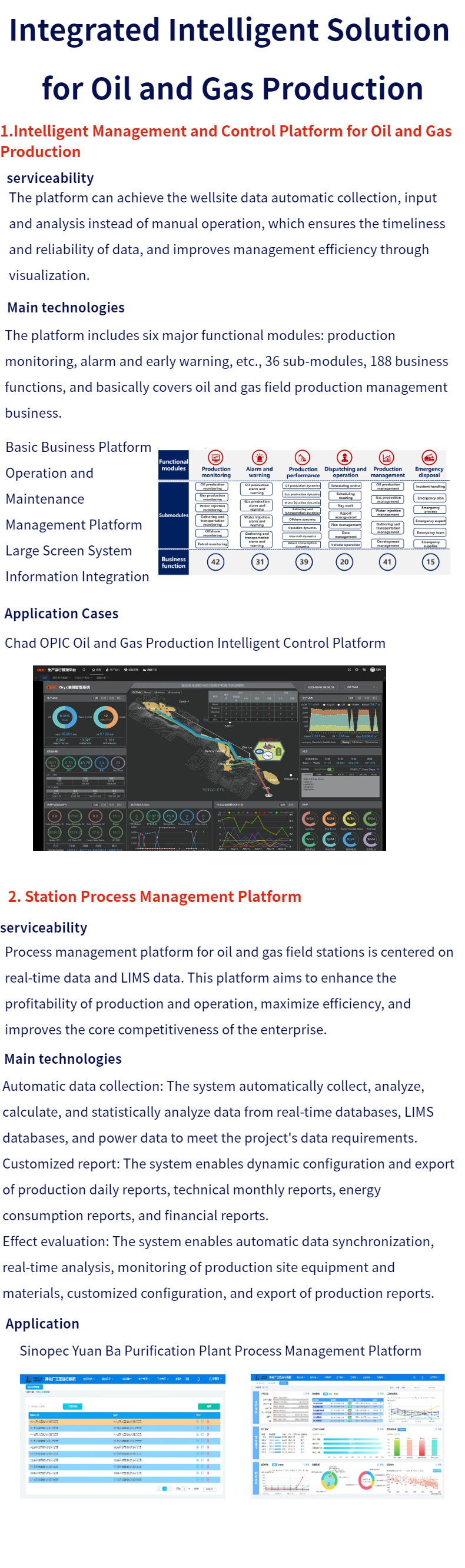Image resolution: width=465 pixels, height=1568 pixels.
Task: Toggle the Send Auto switch in dashboard
Action: pos(331,770)
